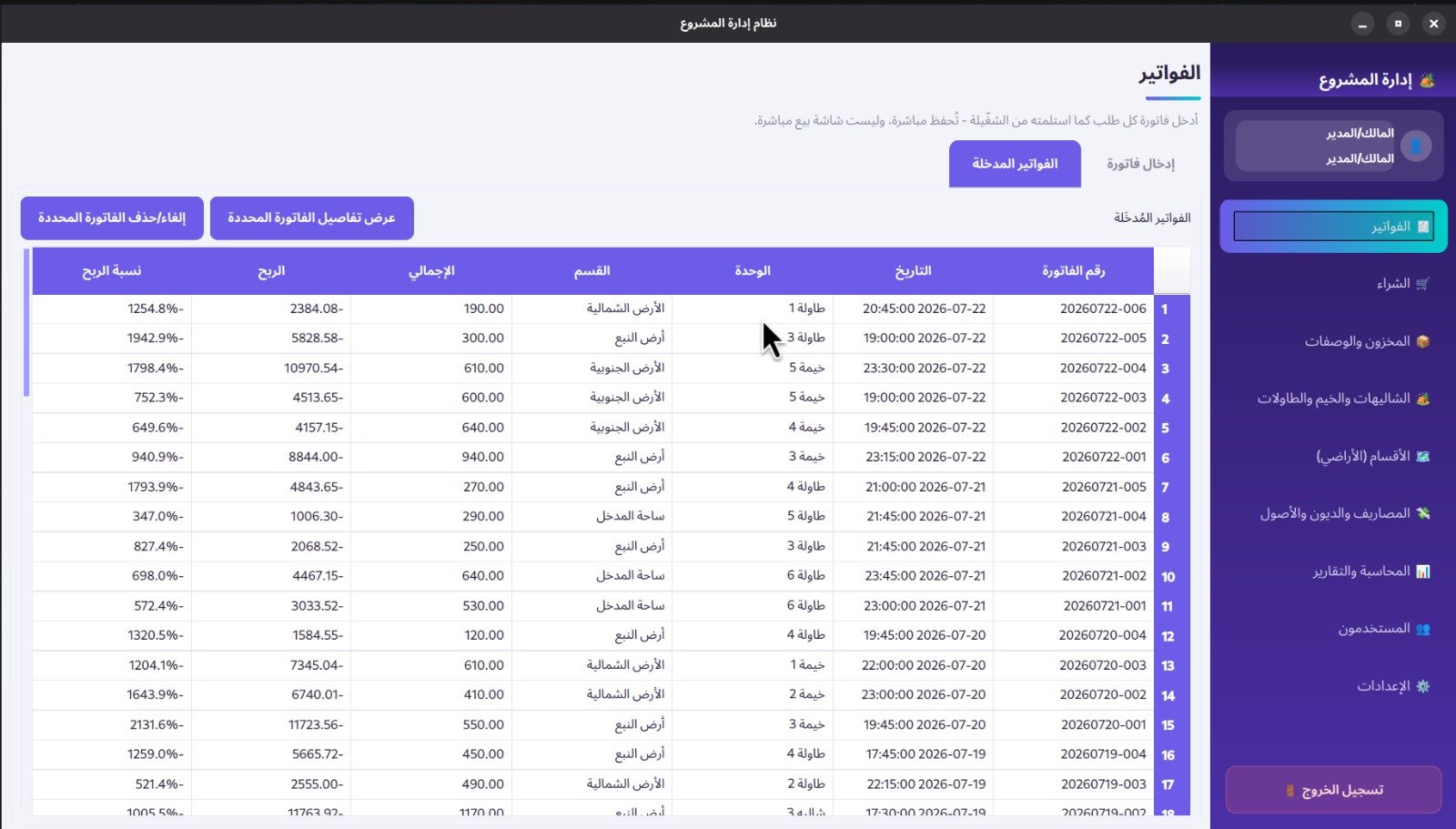The height and width of the screenshot is (829, 1456).
Task: Click the tent icon for الشاليهات والخيم والطاولات
Action: 1423,399
